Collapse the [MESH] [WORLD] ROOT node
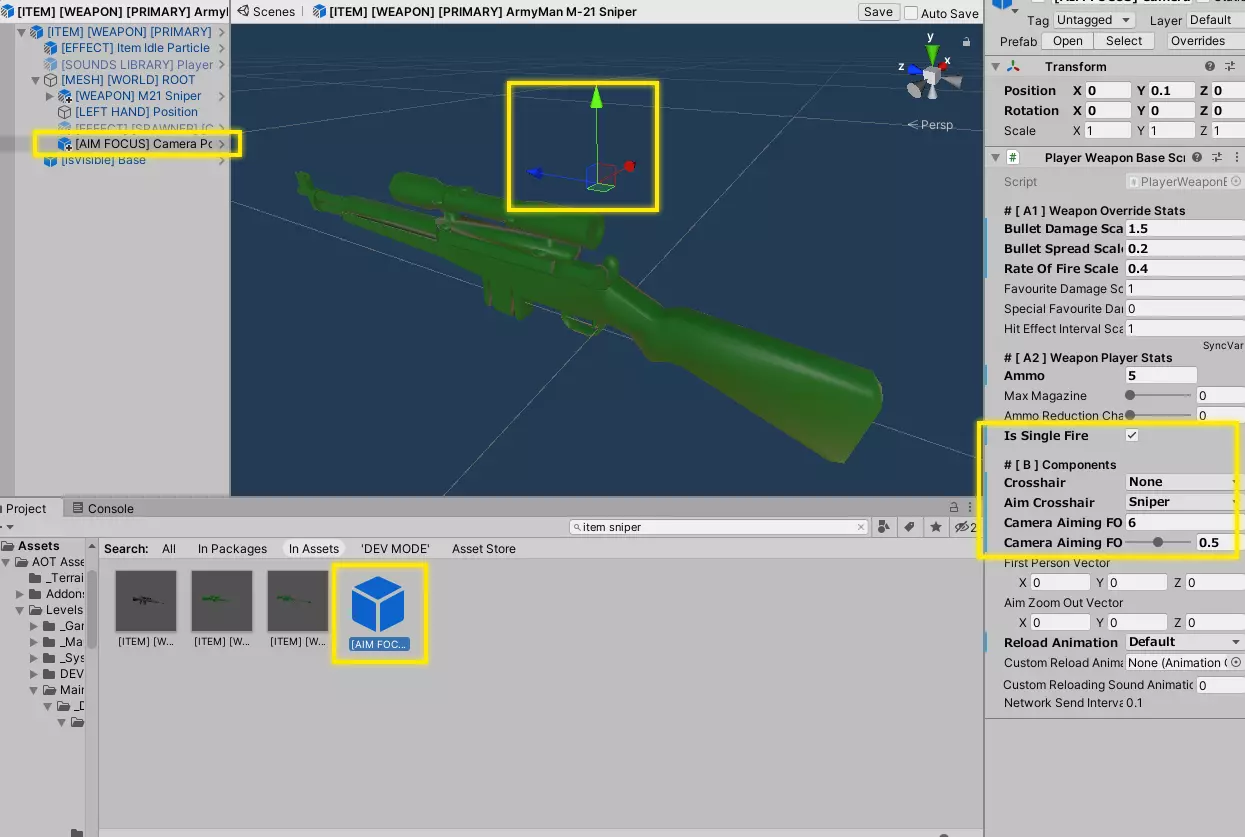Screen dimensions: 1245x837 click(x=36, y=80)
